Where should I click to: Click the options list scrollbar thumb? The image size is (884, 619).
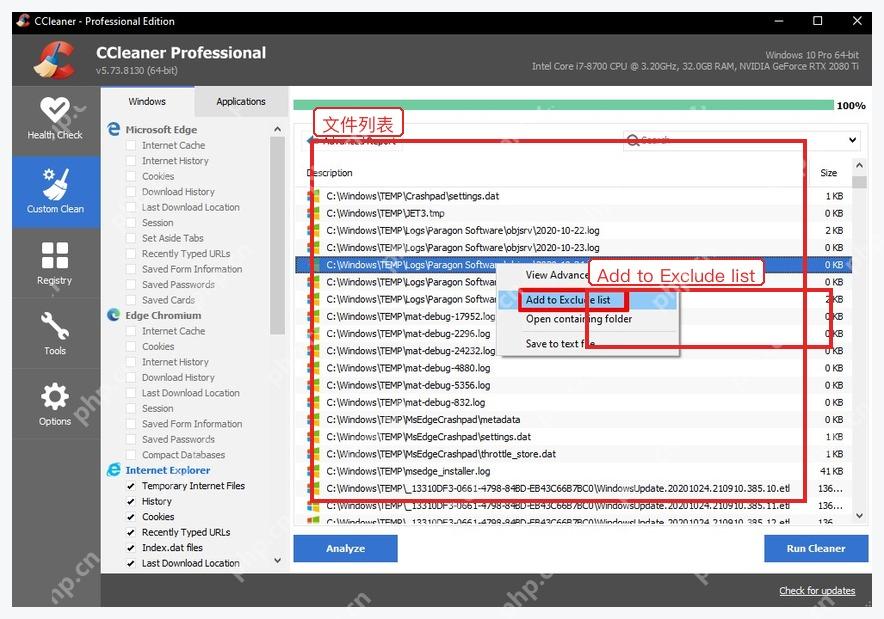coord(277,235)
